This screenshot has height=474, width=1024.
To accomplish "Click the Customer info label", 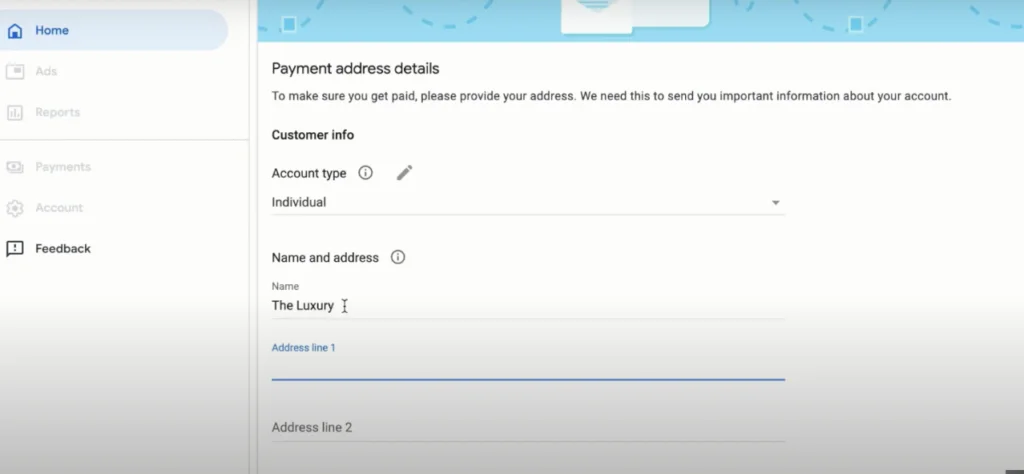I will coord(313,135).
